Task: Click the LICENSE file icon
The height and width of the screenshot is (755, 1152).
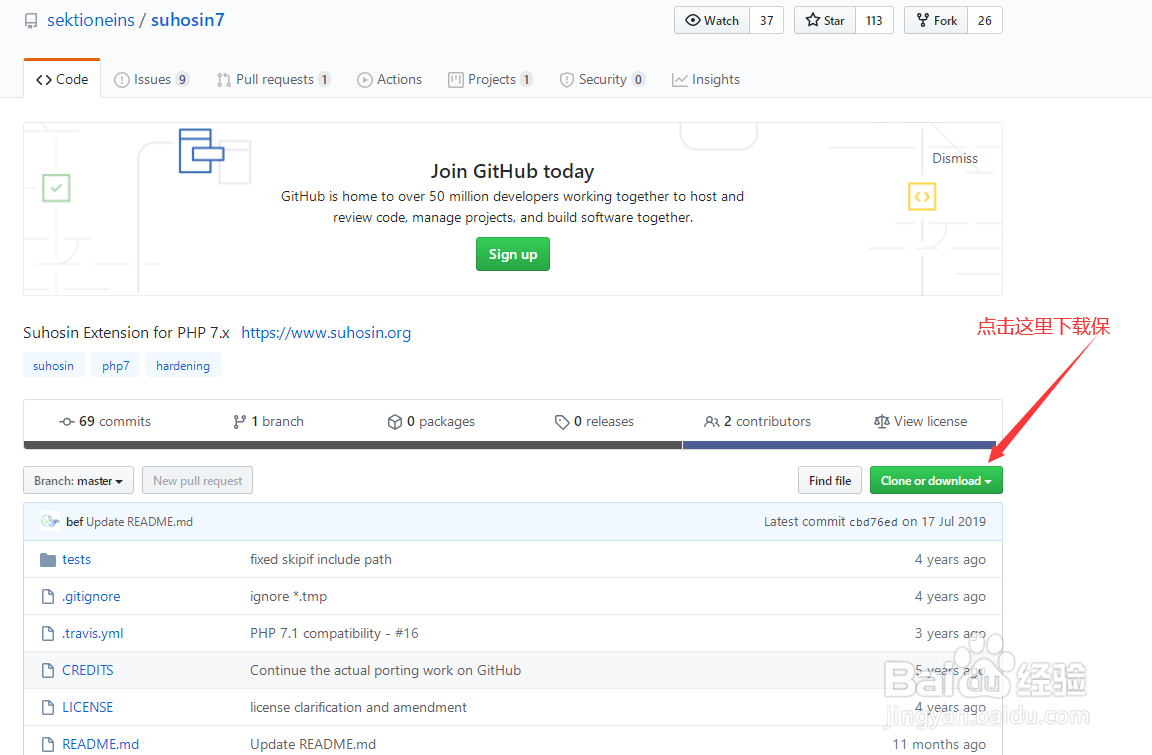Action: point(48,707)
